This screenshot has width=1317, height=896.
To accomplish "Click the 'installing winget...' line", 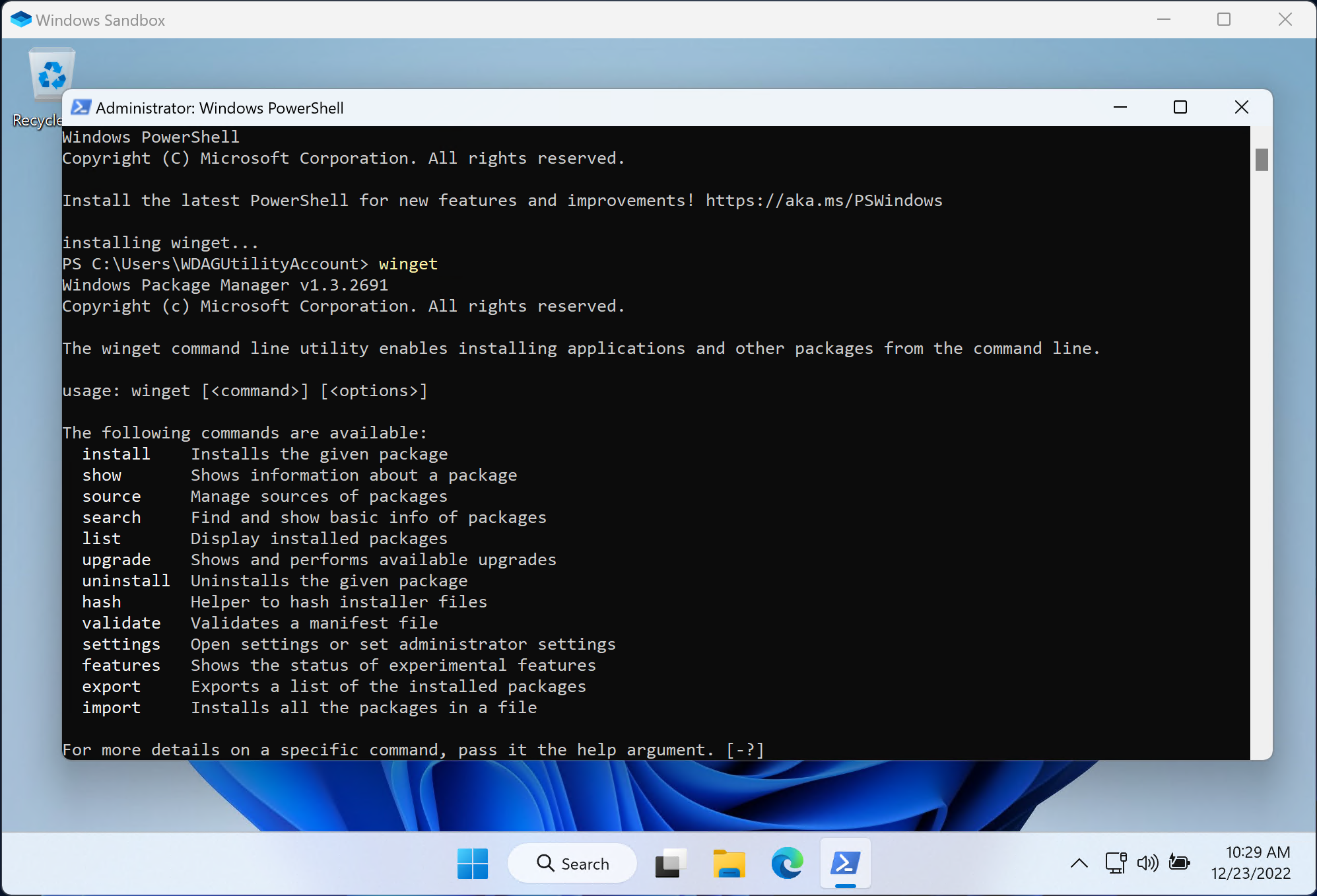I will [x=160, y=243].
